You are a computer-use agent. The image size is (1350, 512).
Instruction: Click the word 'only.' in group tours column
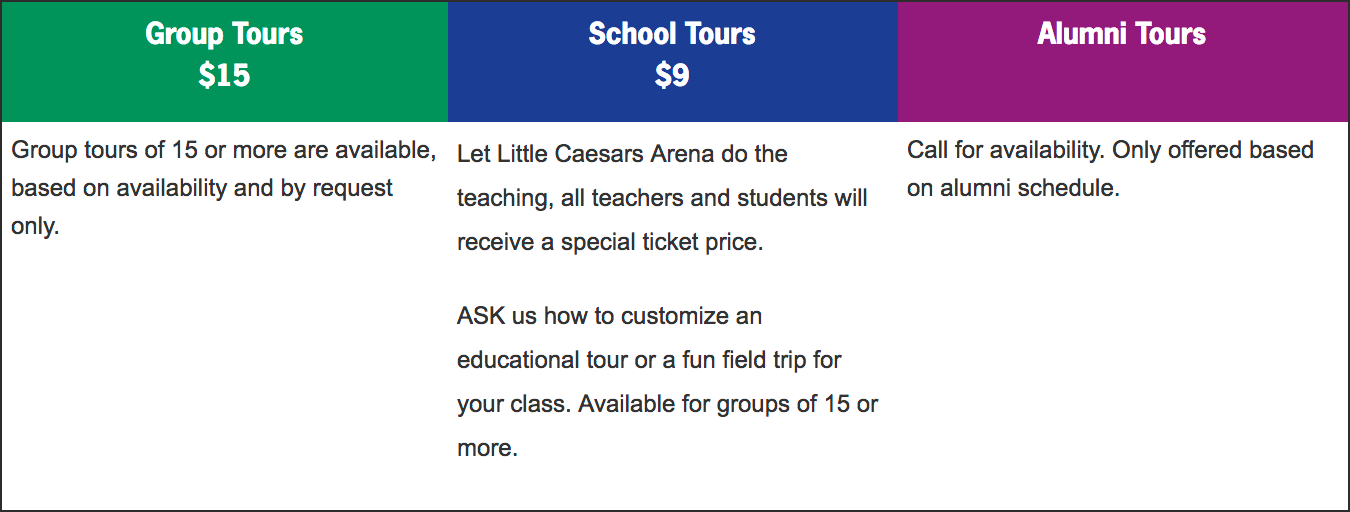click(35, 226)
